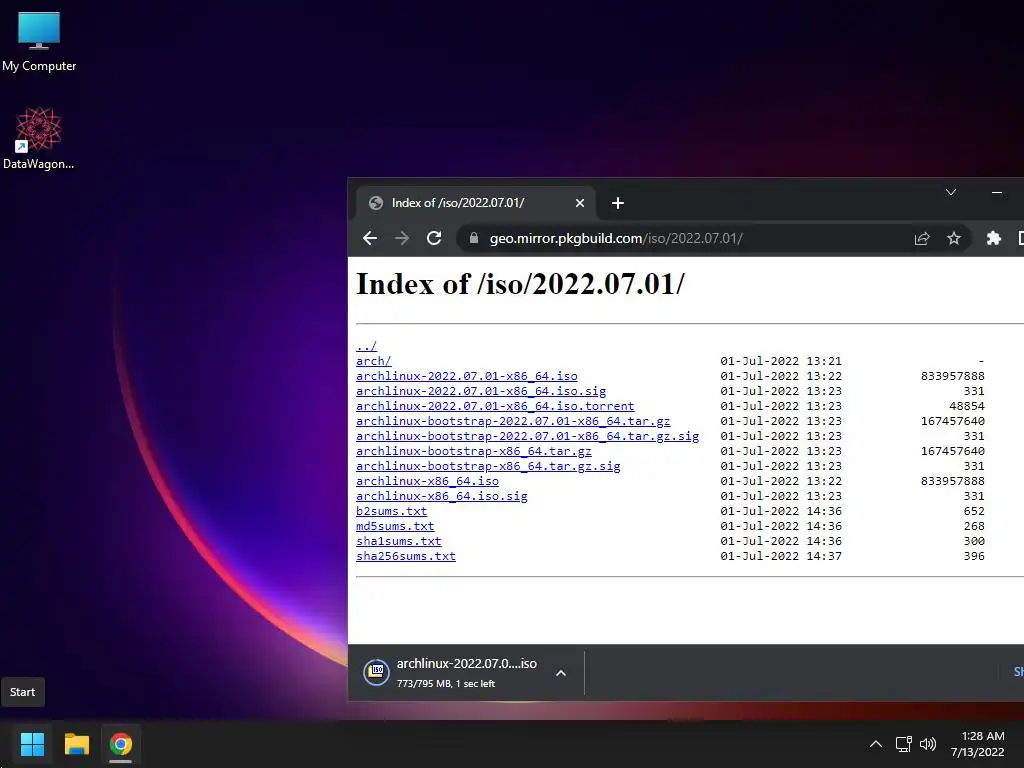Download archlinux-x86_64.iso
Image resolution: width=1024 pixels, height=768 pixels.
(427, 481)
